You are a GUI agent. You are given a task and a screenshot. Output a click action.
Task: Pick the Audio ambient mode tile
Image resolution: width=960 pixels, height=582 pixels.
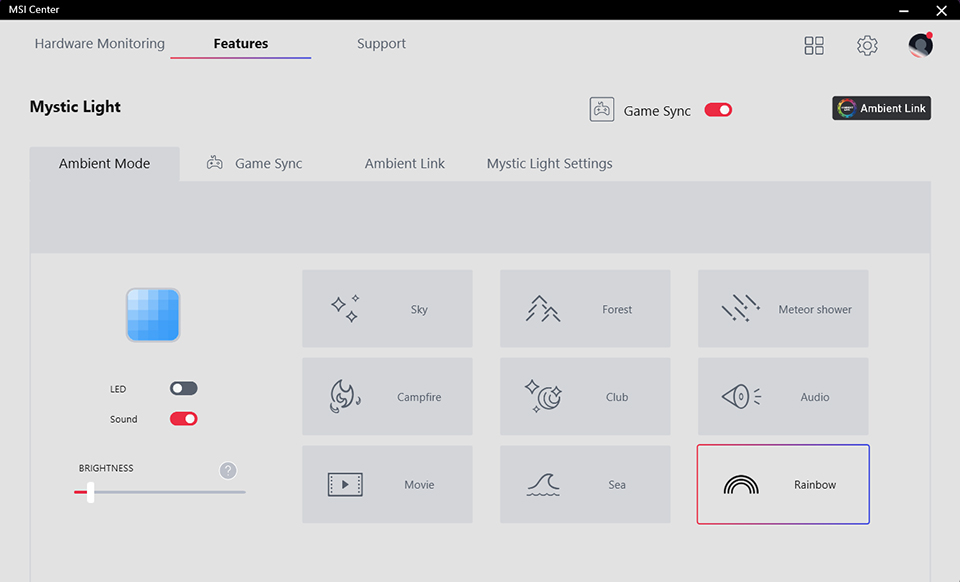point(783,397)
